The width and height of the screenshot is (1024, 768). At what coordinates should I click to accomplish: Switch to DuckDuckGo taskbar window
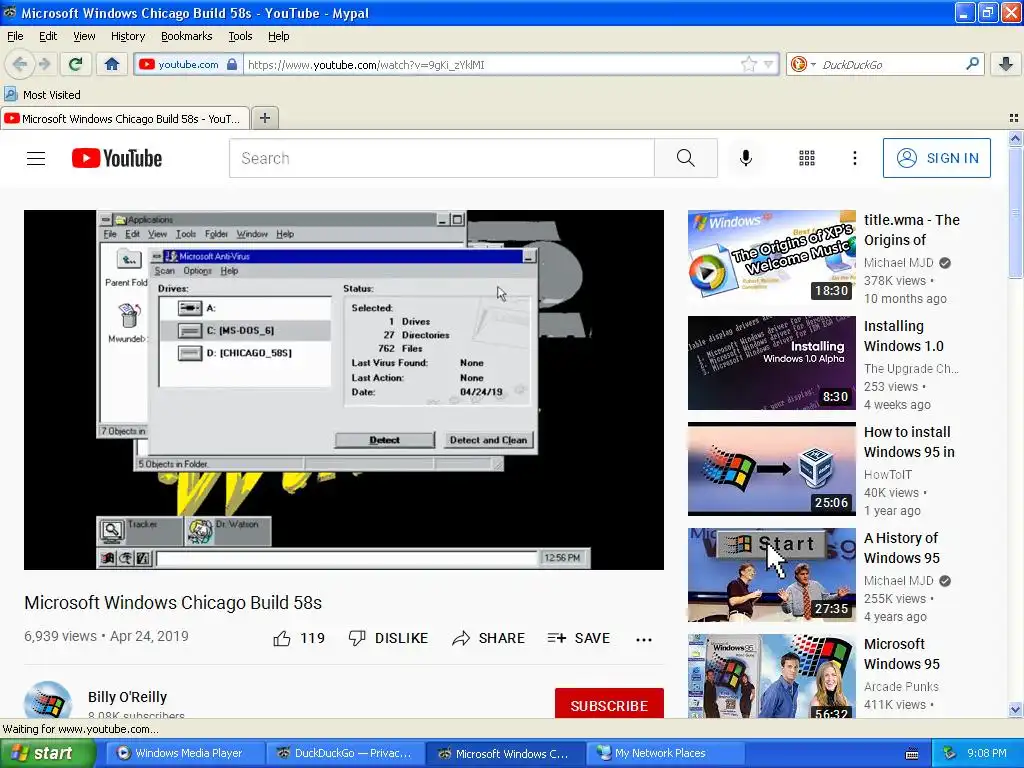coord(346,753)
